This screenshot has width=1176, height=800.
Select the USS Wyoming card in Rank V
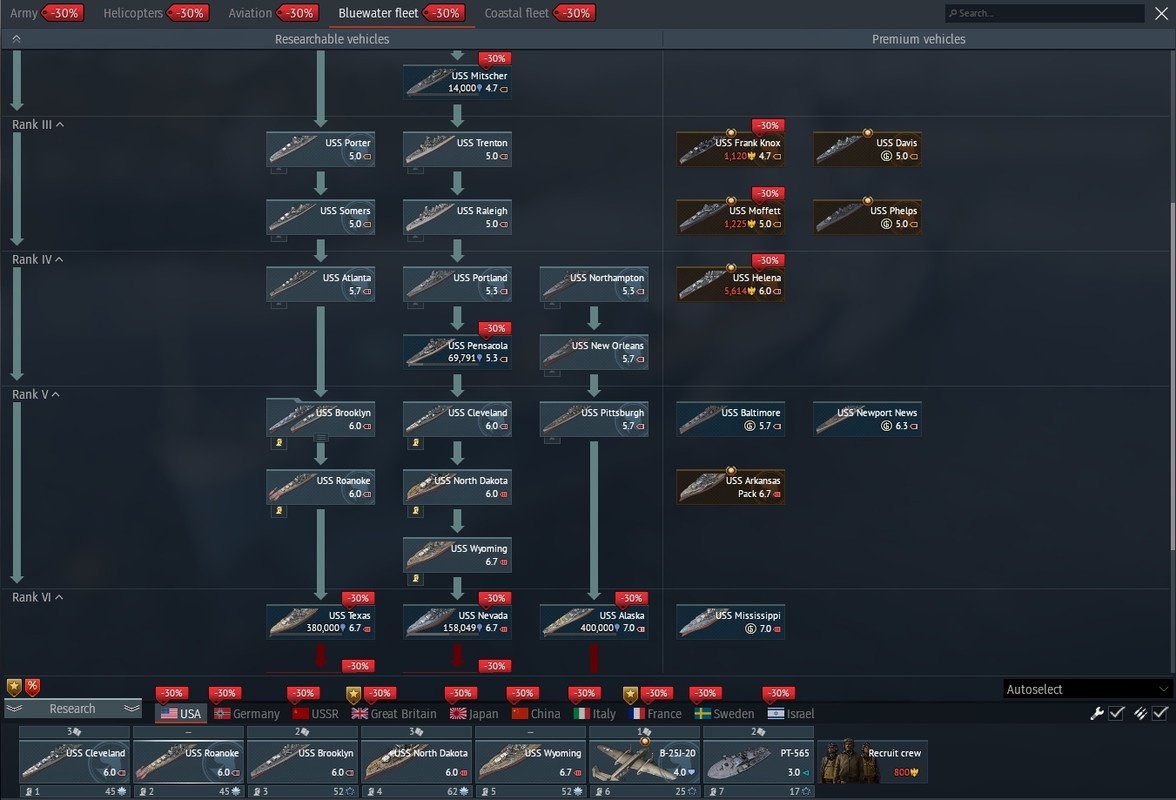(457, 555)
